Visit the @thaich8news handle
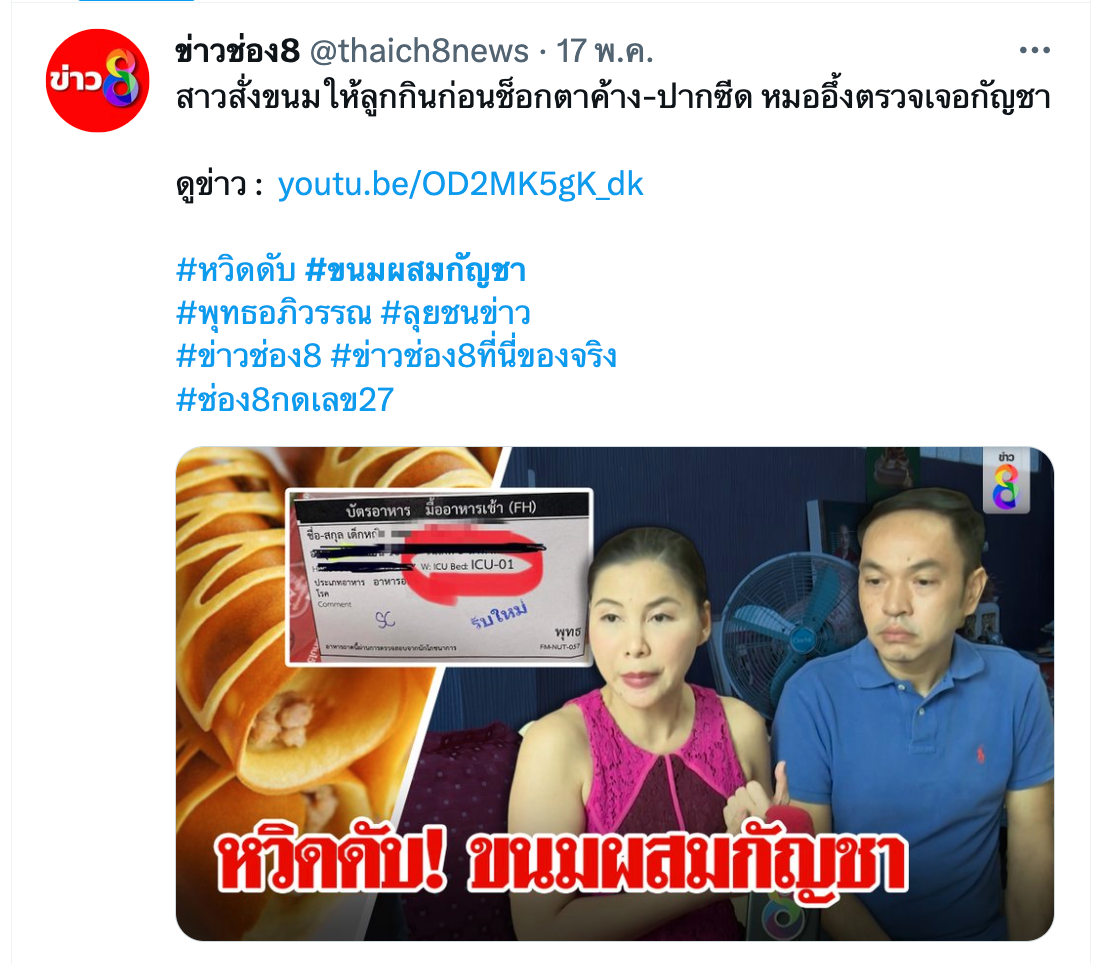This screenshot has height=964, width=1118. (419, 51)
